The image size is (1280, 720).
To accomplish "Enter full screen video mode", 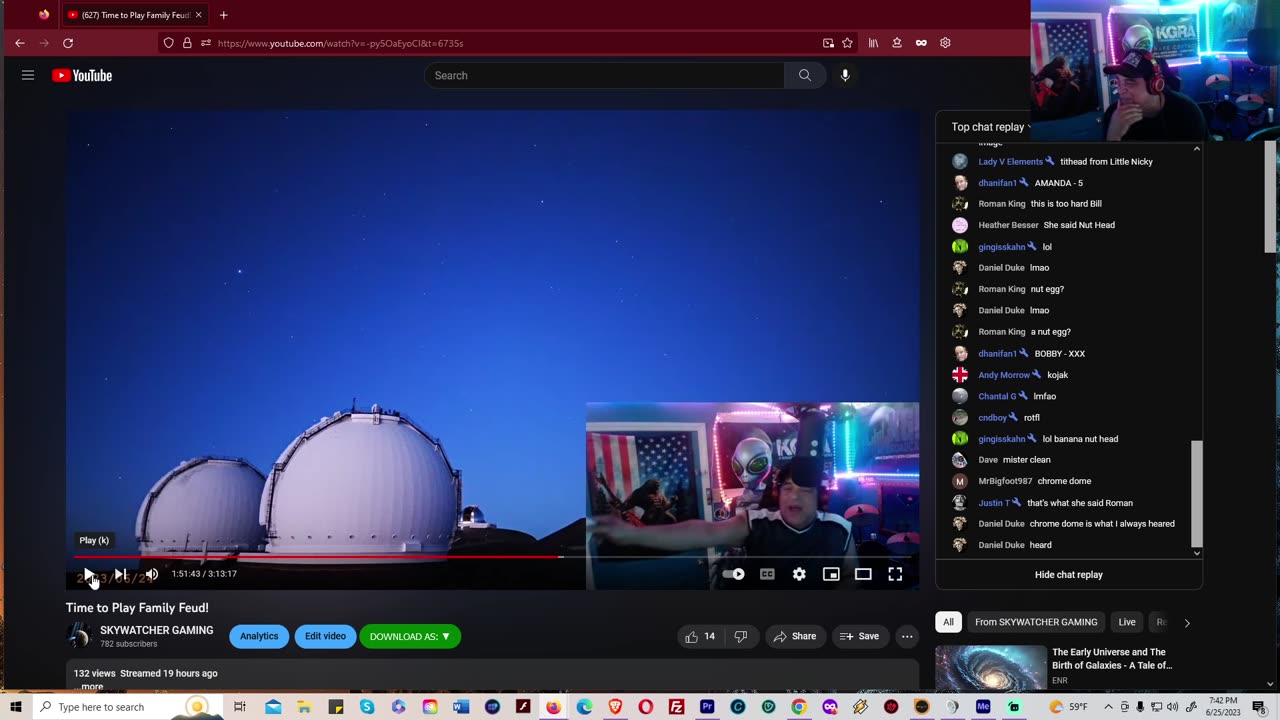I will pos(895,574).
